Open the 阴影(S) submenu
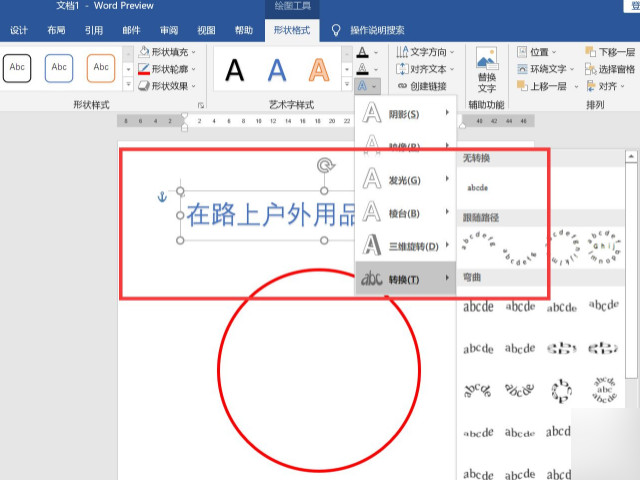The width and height of the screenshot is (640, 480). coord(406,113)
